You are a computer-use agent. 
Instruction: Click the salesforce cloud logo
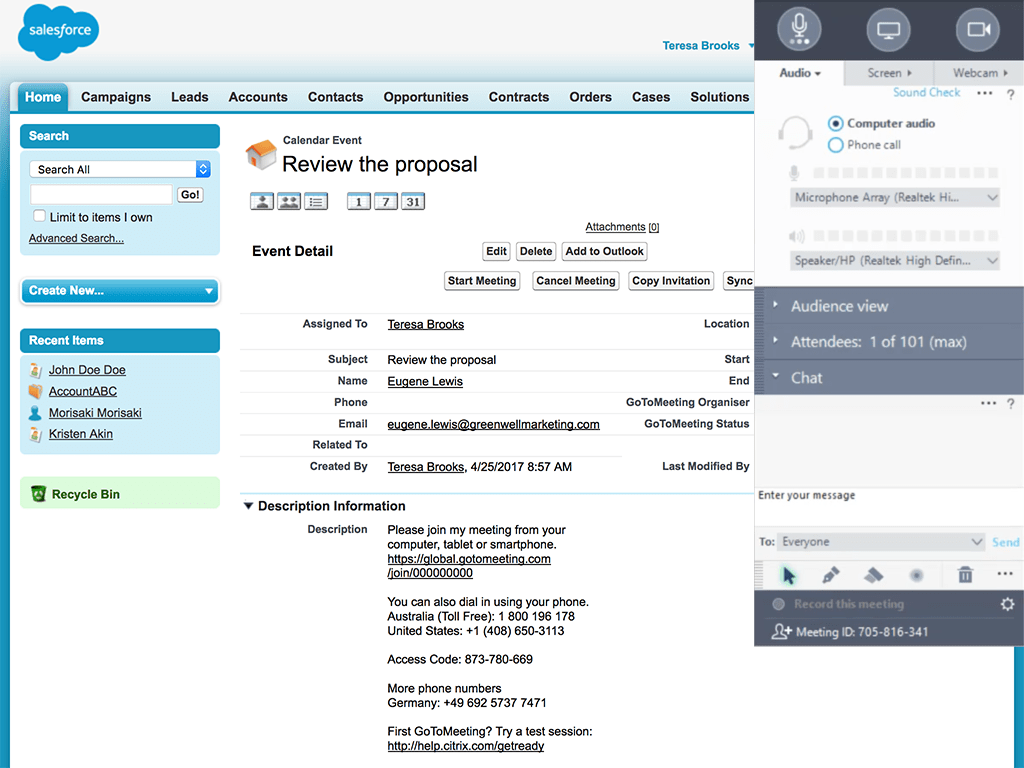(59, 31)
